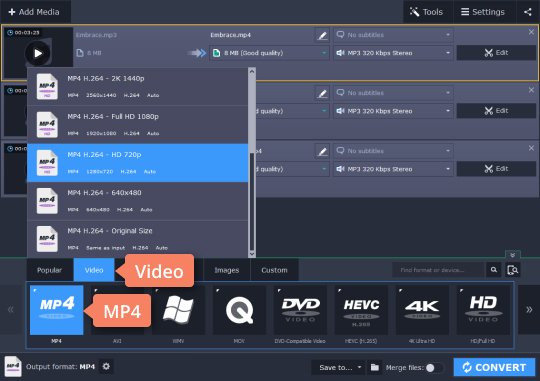Click the pencil rename icon for Embrace.mp4
Screen dimensions: 540x381
pyautogui.click(x=322, y=35)
